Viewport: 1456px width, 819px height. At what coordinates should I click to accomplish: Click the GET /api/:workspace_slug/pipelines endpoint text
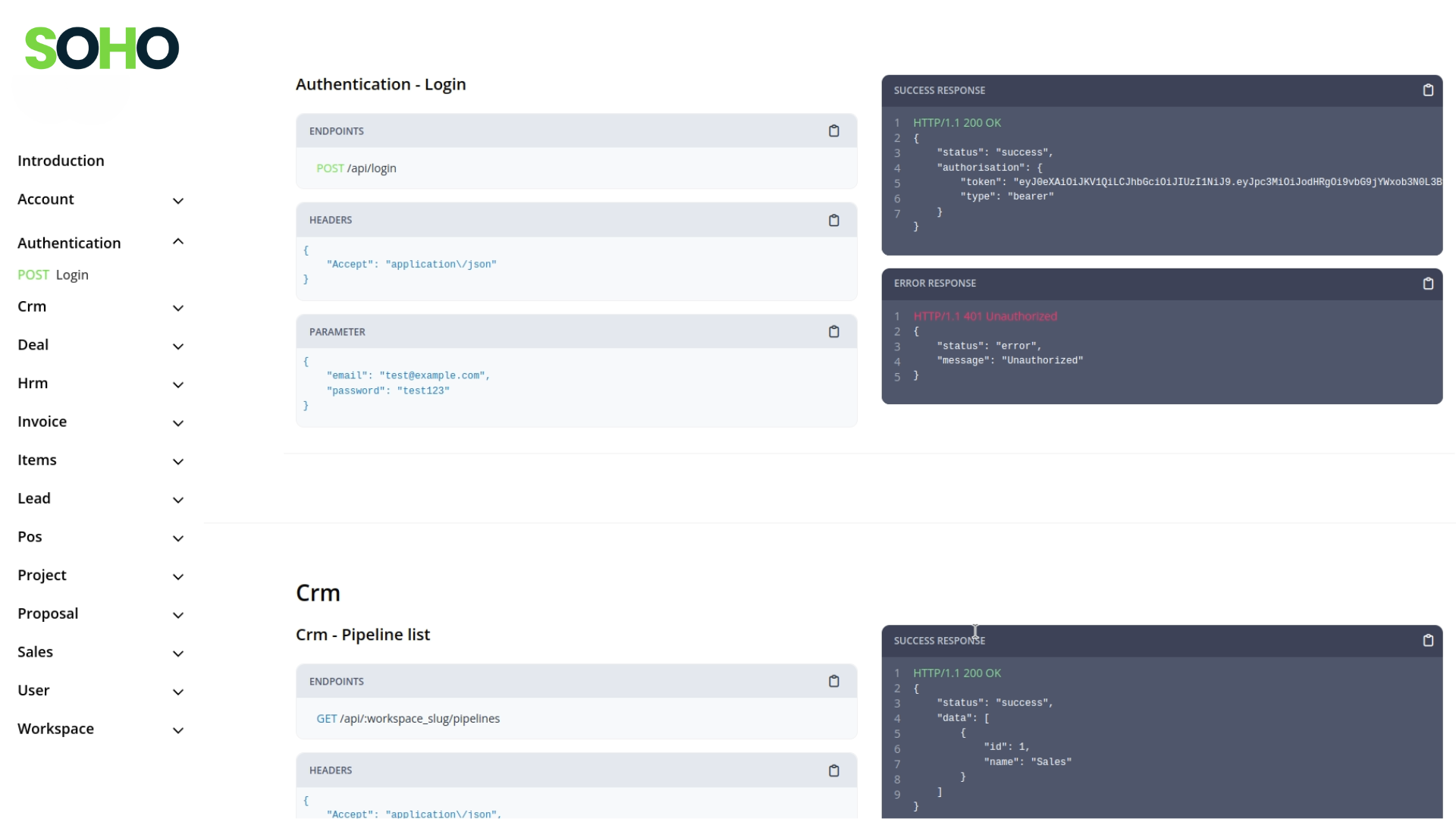(x=408, y=718)
